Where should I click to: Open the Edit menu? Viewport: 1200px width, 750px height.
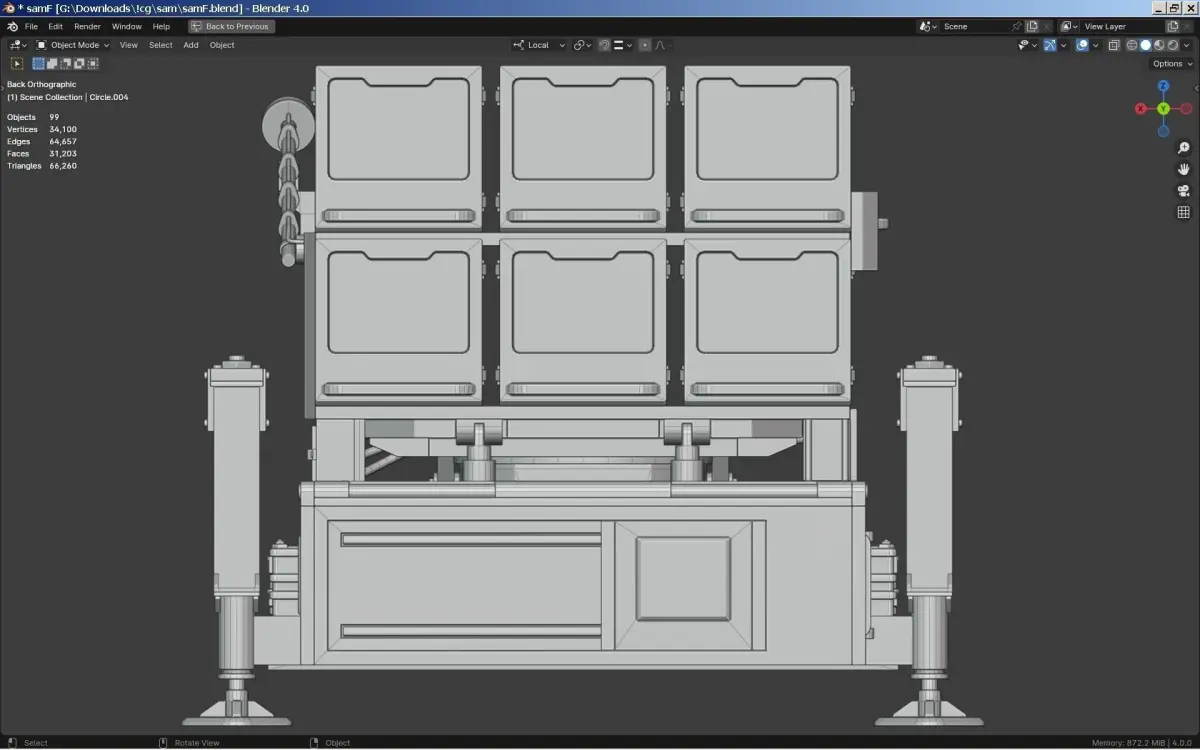tap(55, 26)
